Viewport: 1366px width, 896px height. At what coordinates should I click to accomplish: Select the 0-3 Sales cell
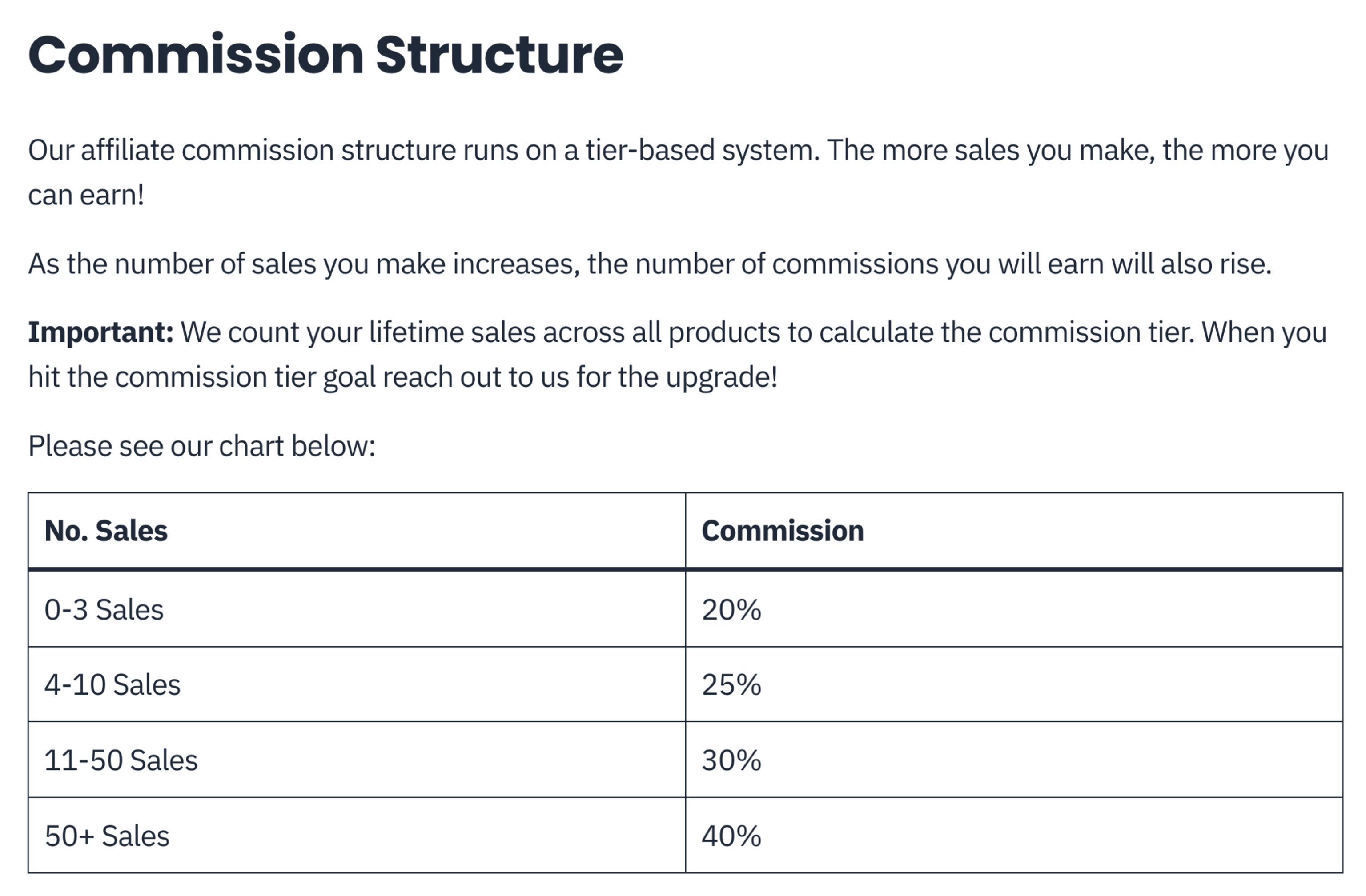[357, 609]
